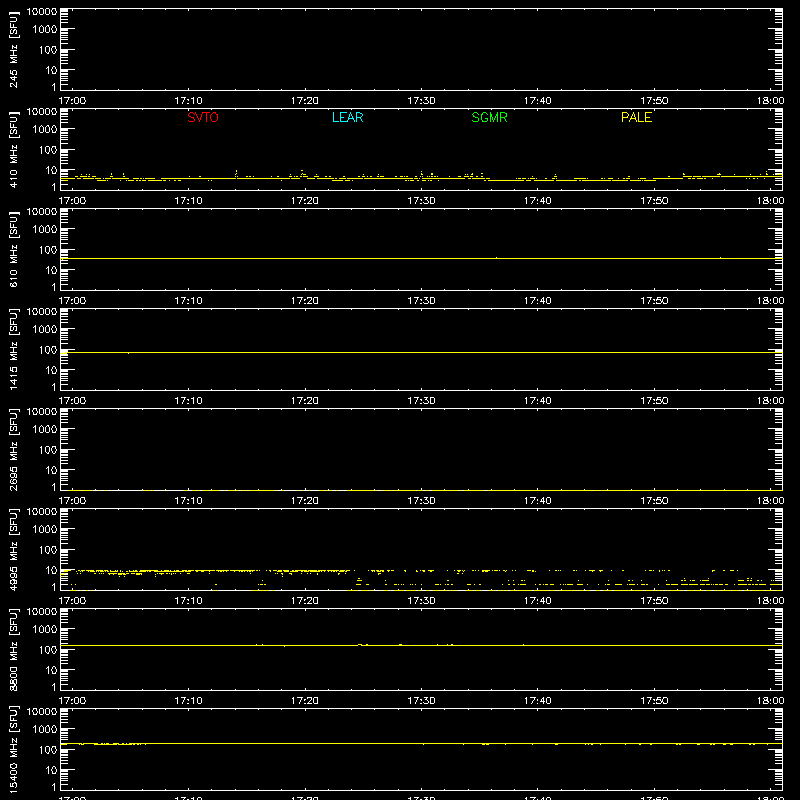
Task: Click 17:20 tick under the 1415 MHz panel
Action: [305, 401]
